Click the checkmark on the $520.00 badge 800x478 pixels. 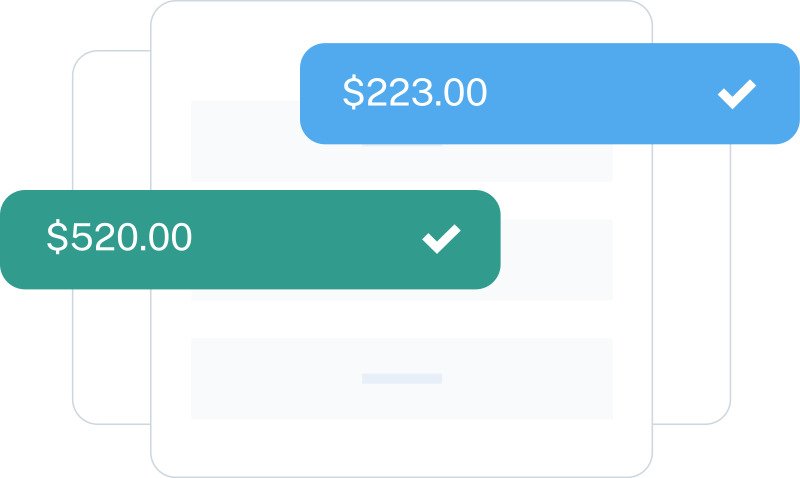(x=441, y=239)
